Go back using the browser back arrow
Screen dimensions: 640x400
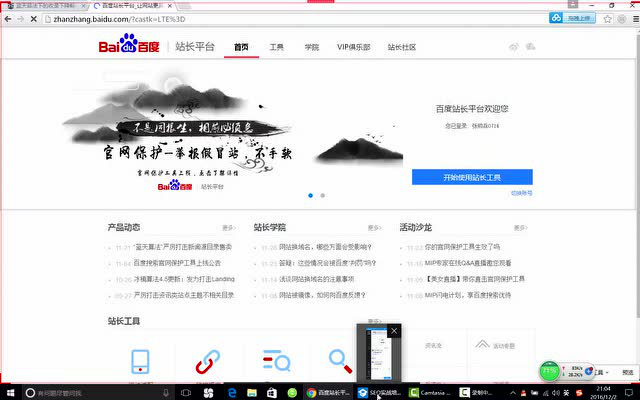click(8, 19)
